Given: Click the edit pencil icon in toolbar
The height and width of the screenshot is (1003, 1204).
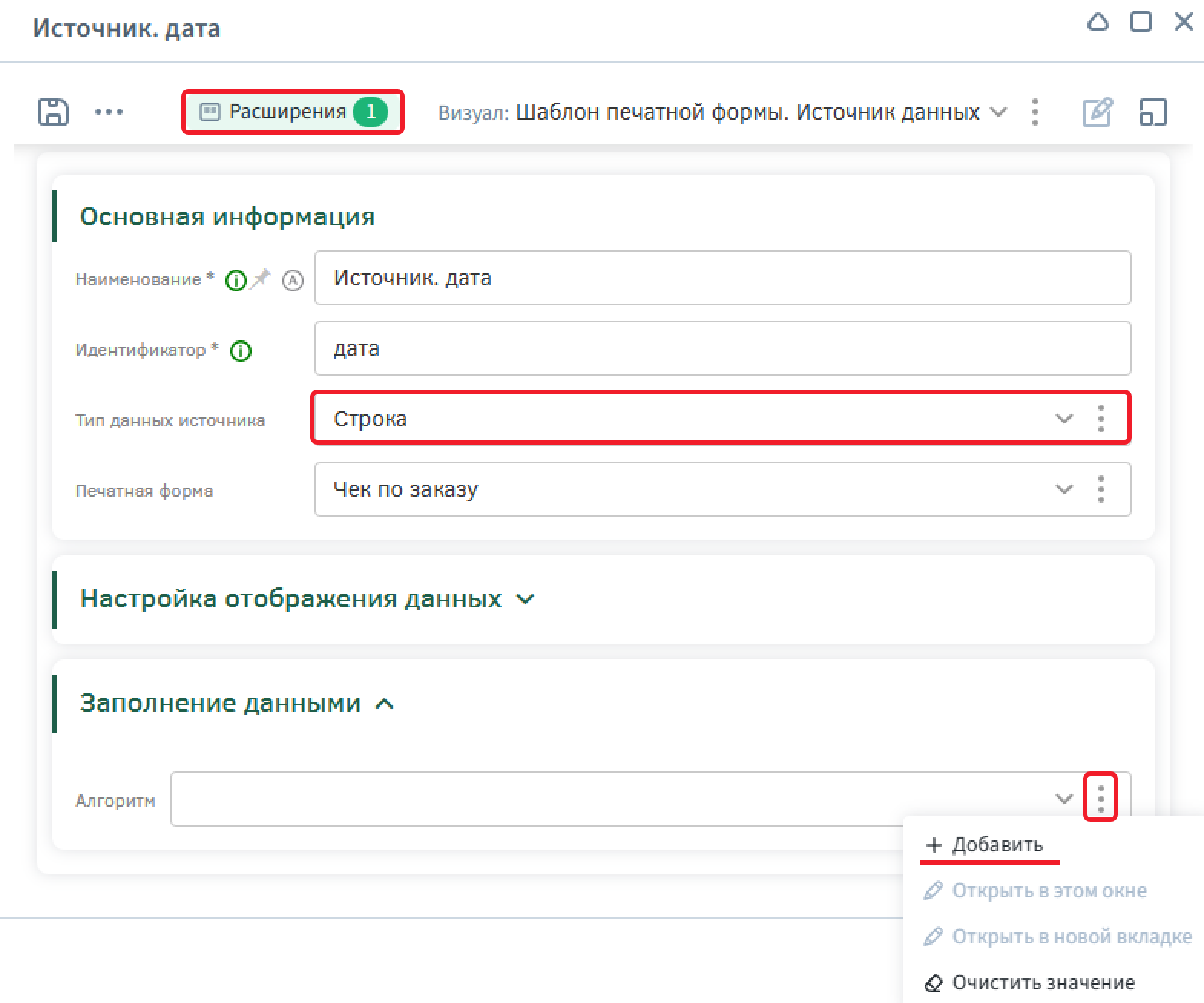Looking at the screenshot, I should [1097, 112].
